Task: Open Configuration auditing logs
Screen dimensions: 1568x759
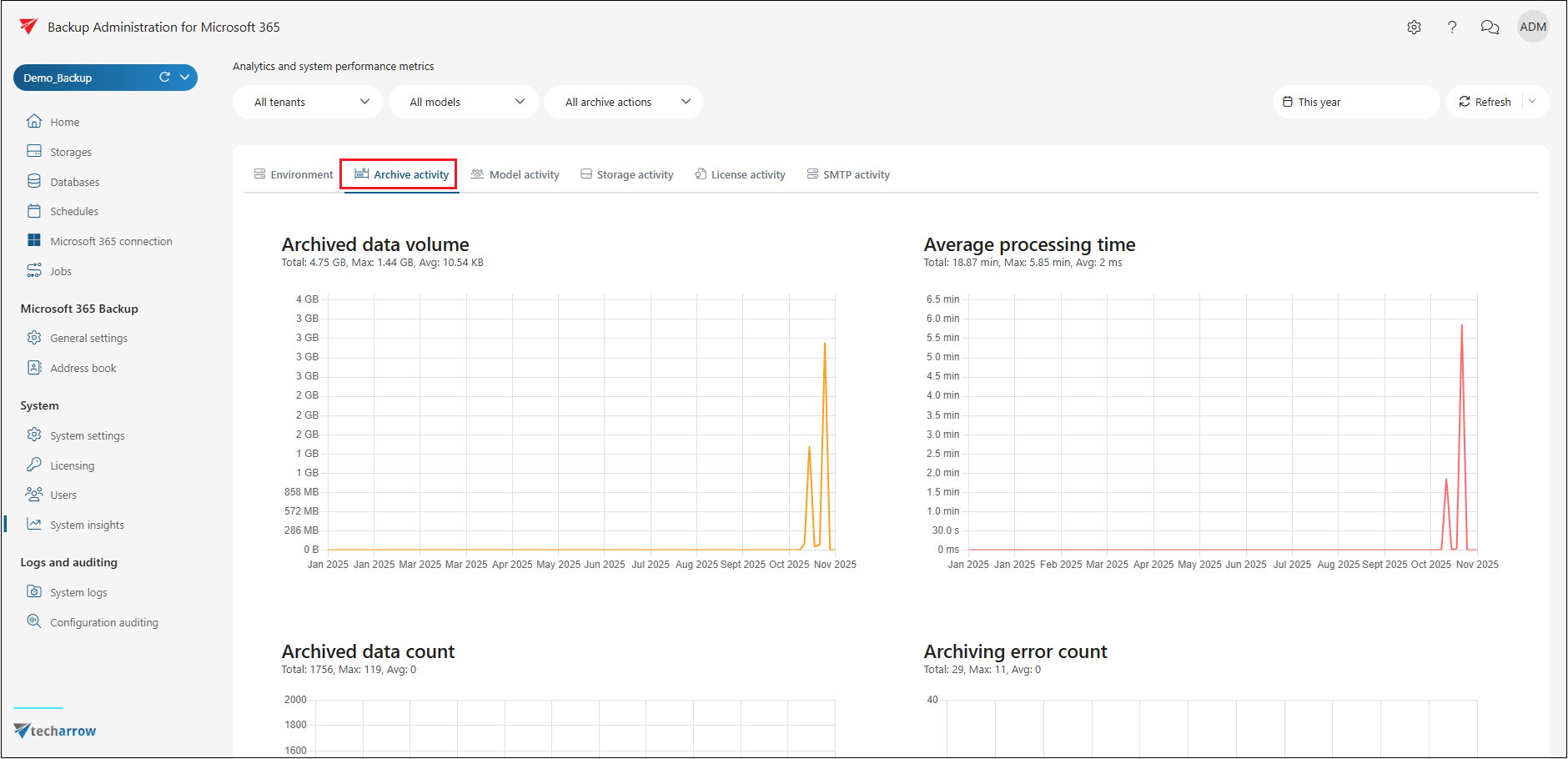Action: tap(103, 622)
